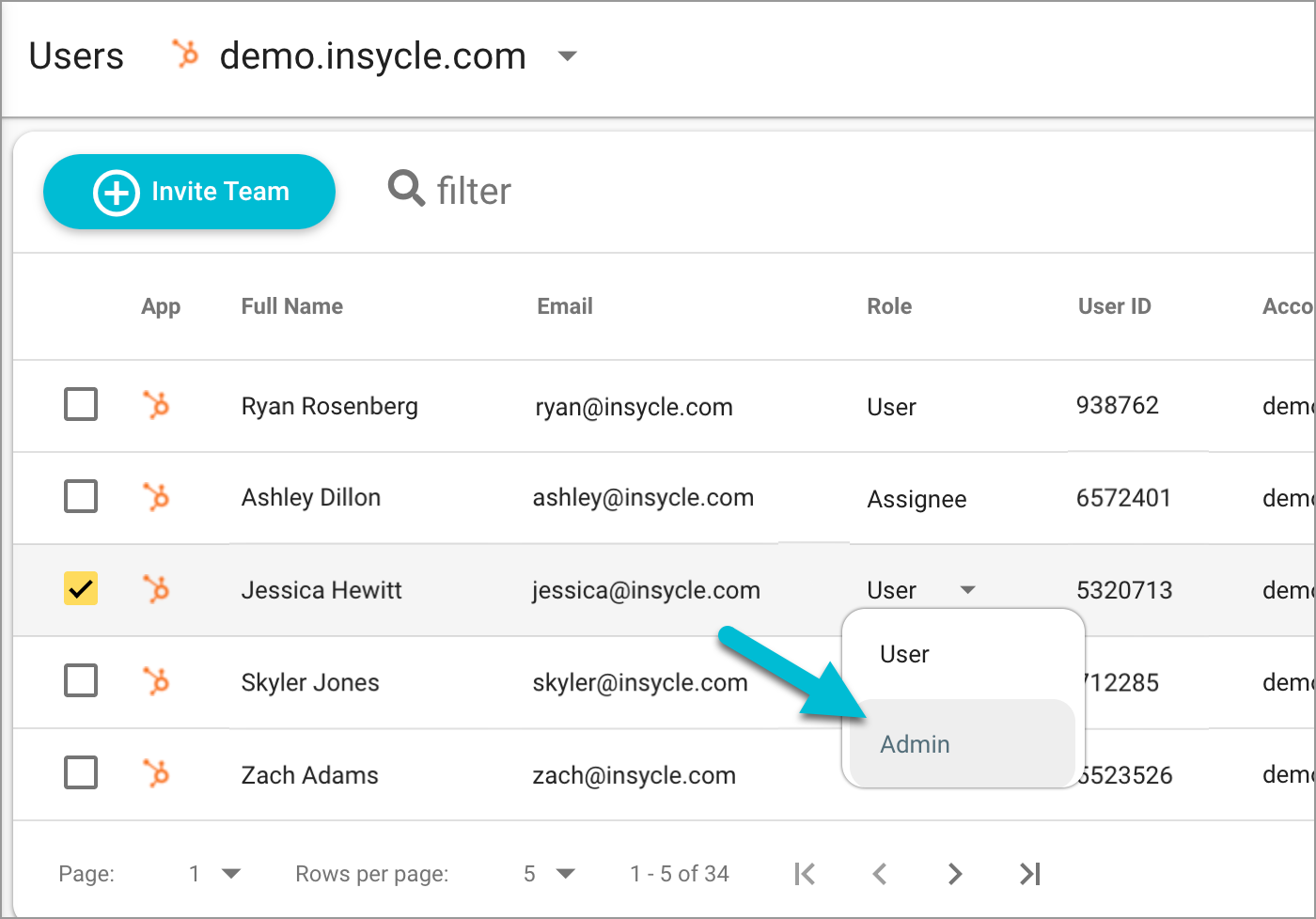This screenshot has height=919, width=1316.
Task: Click the name Skyler Jones
Action: pyautogui.click(x=310, y=682)
